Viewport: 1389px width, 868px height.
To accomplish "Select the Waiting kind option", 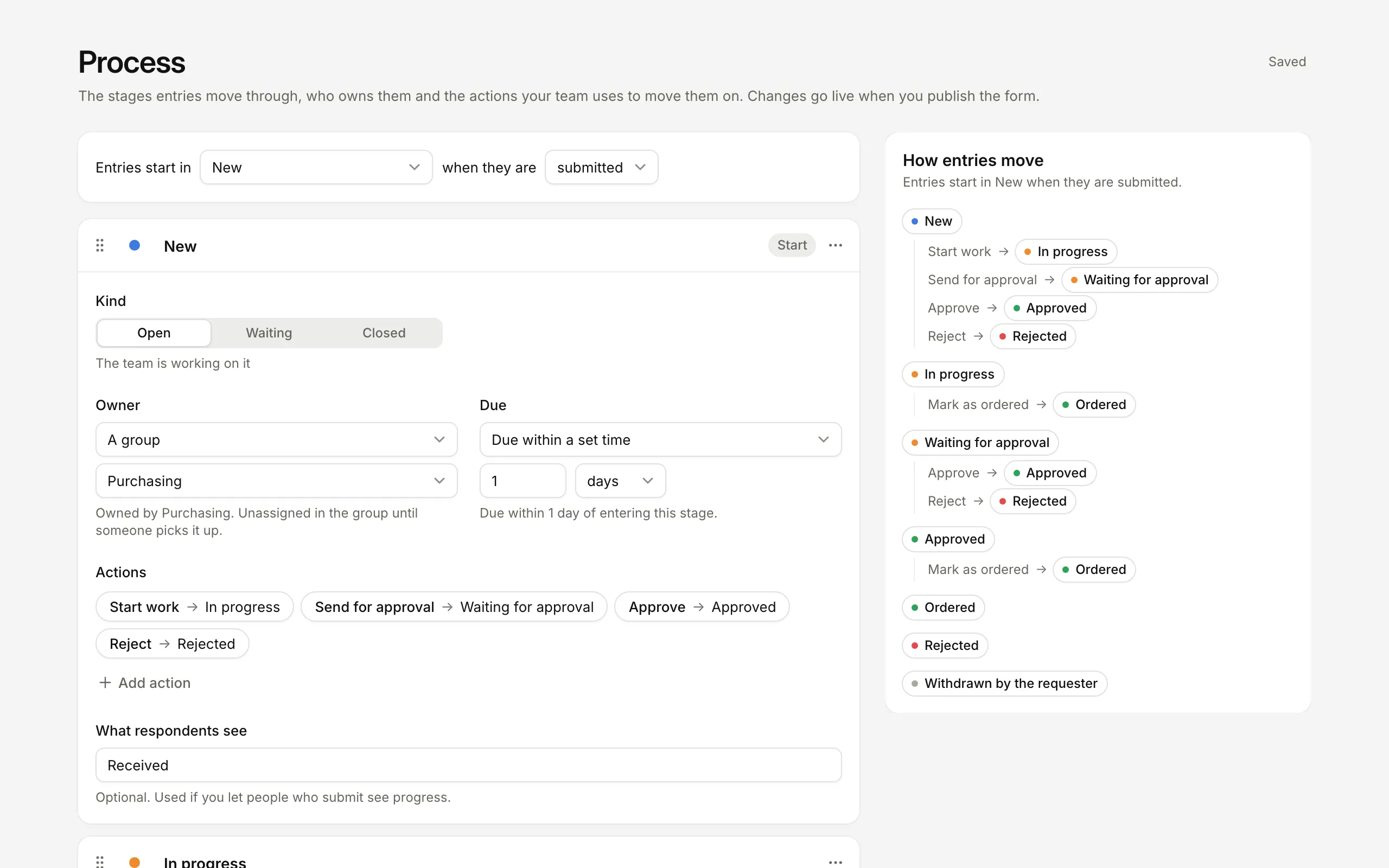I will tap(269, 333).
